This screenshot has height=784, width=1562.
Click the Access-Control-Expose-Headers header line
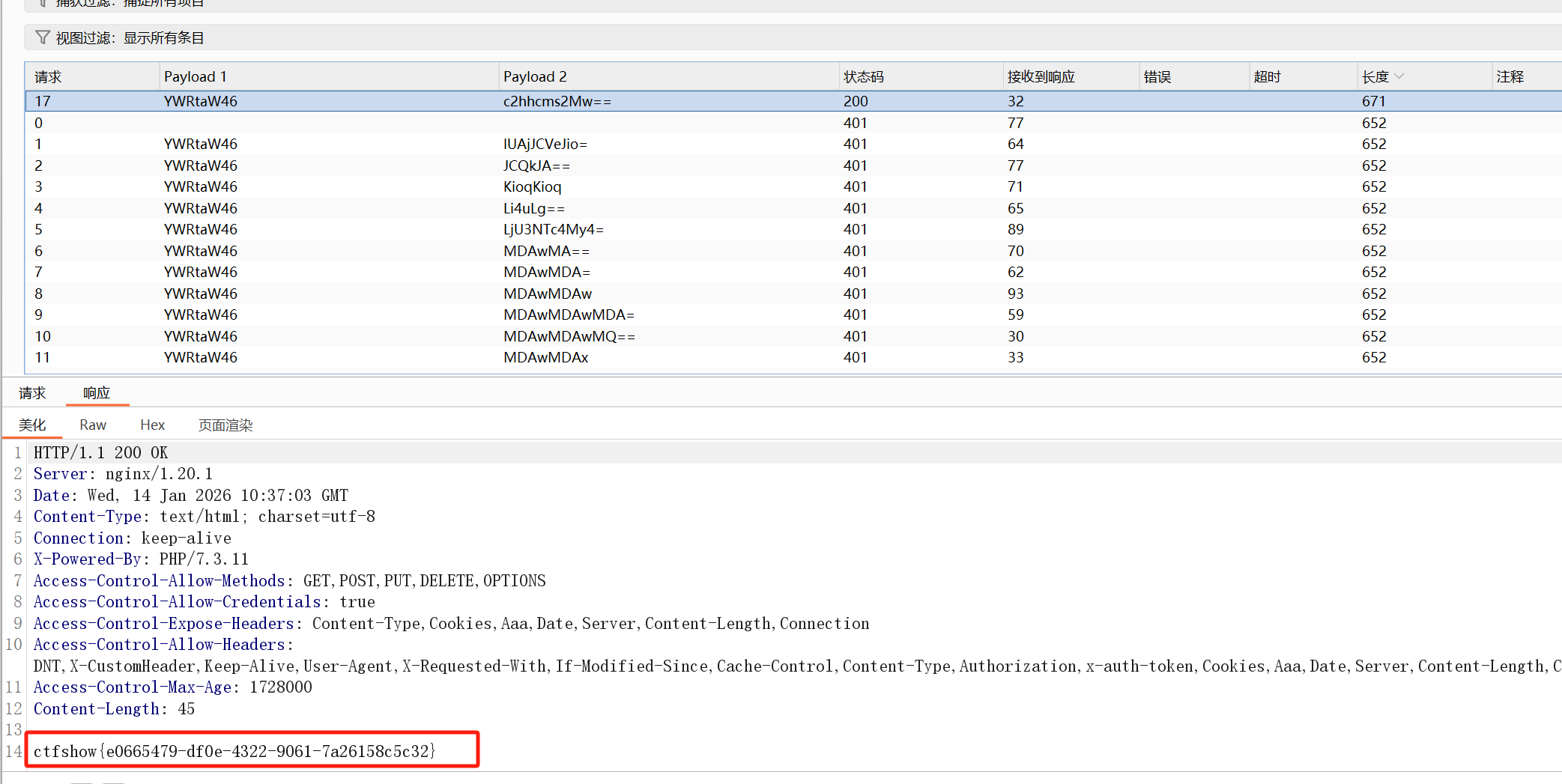pyautogui.click(x=452, y=623)
